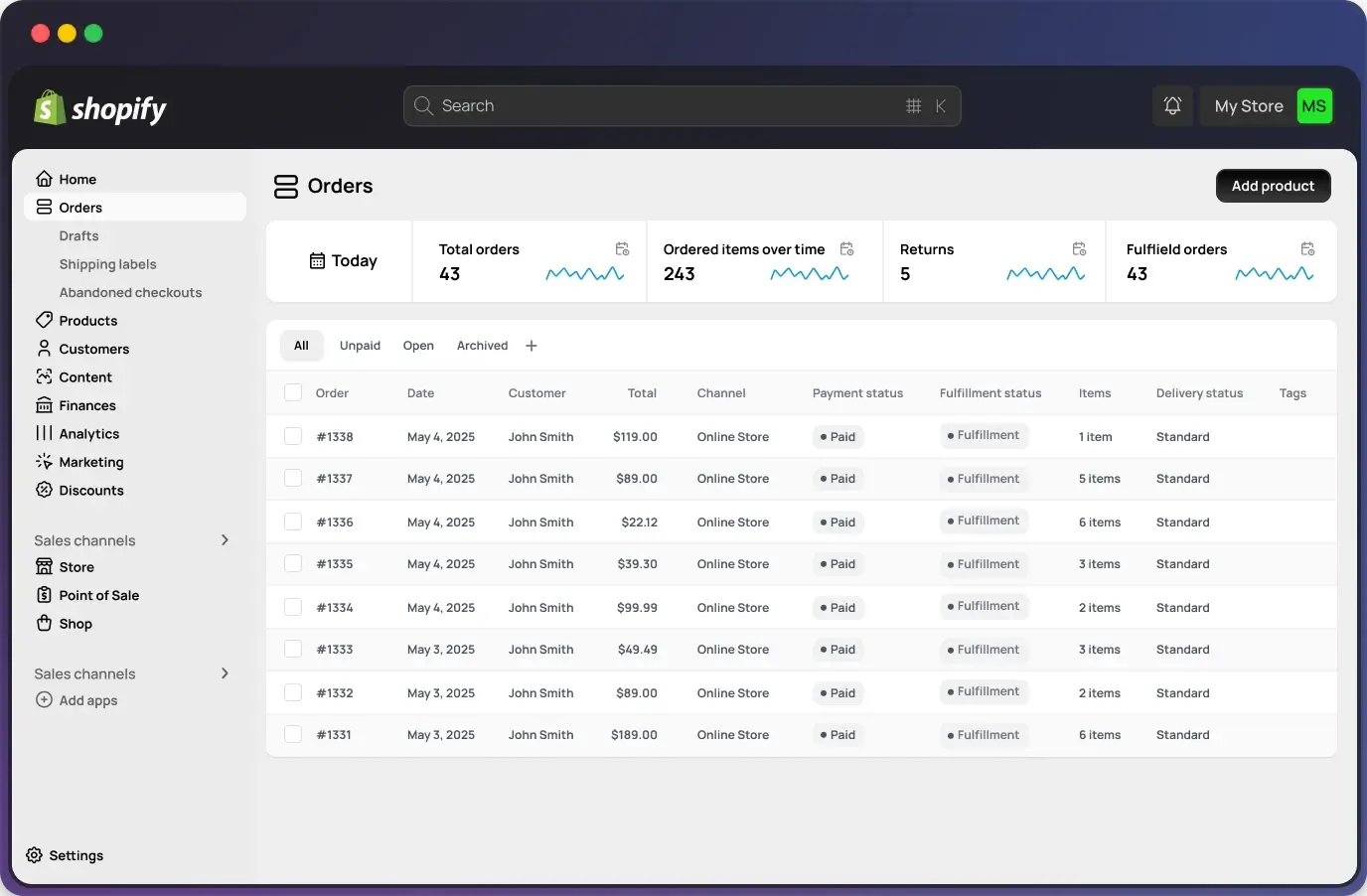Tick the checkbox for order #1338
Image resolution: width=1367 pixels, height=896 pixels.
coord(293,436)
